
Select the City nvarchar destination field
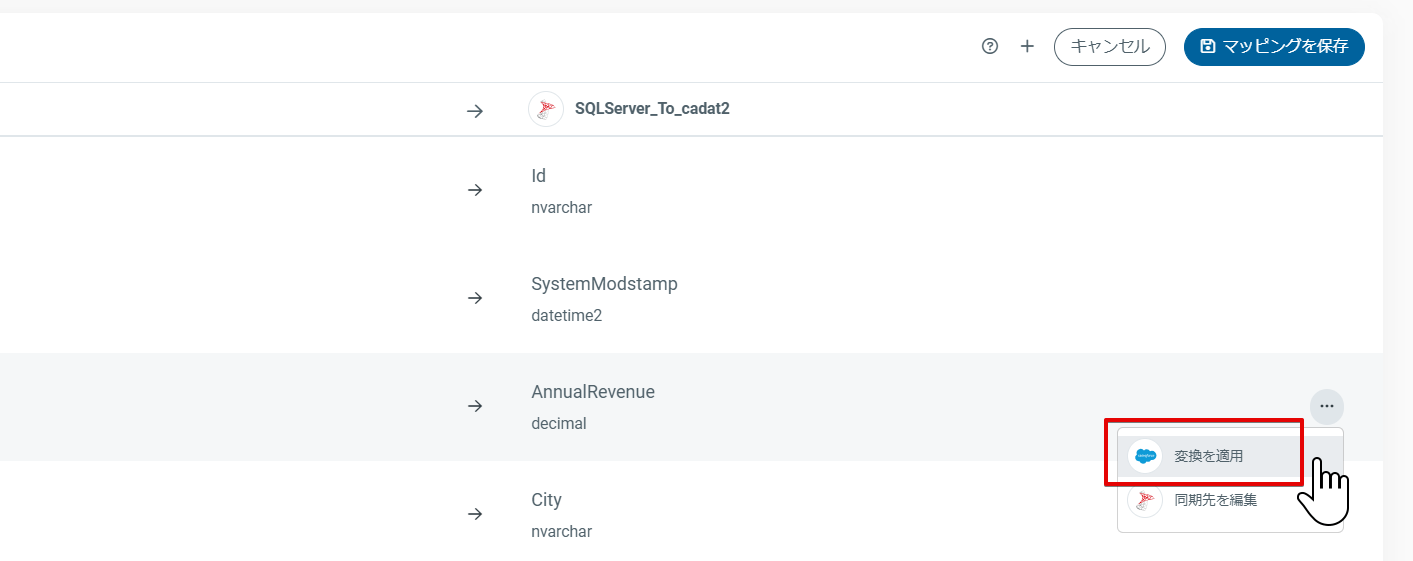tap(561, 514)
